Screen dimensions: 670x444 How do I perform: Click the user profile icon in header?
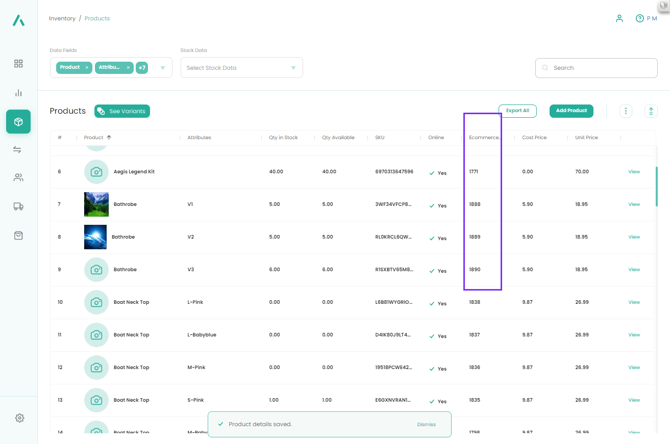pos(619,18)
